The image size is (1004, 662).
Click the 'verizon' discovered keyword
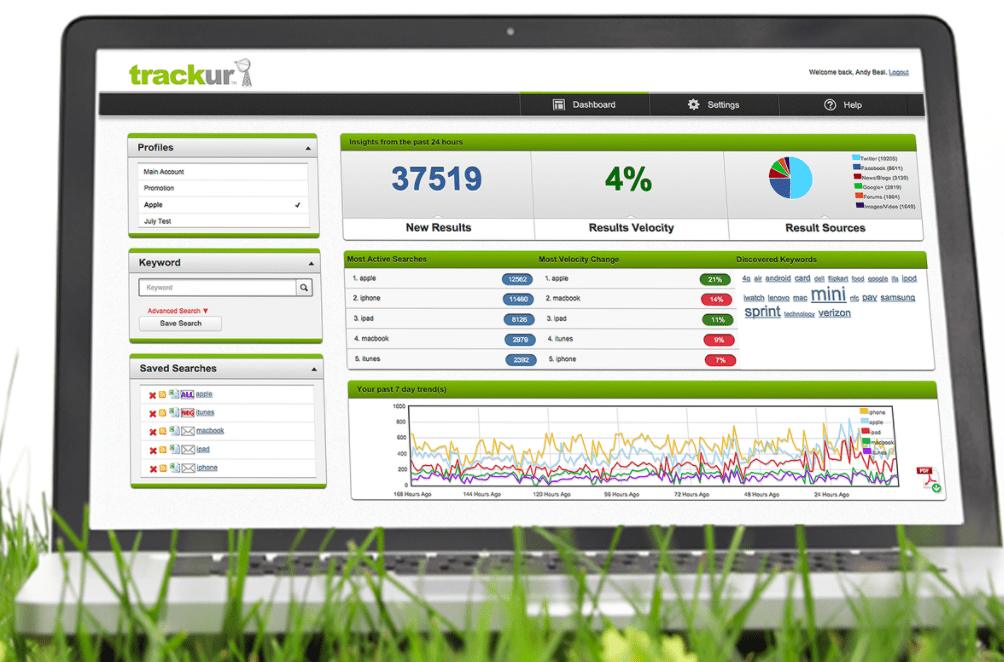[834, 313]
